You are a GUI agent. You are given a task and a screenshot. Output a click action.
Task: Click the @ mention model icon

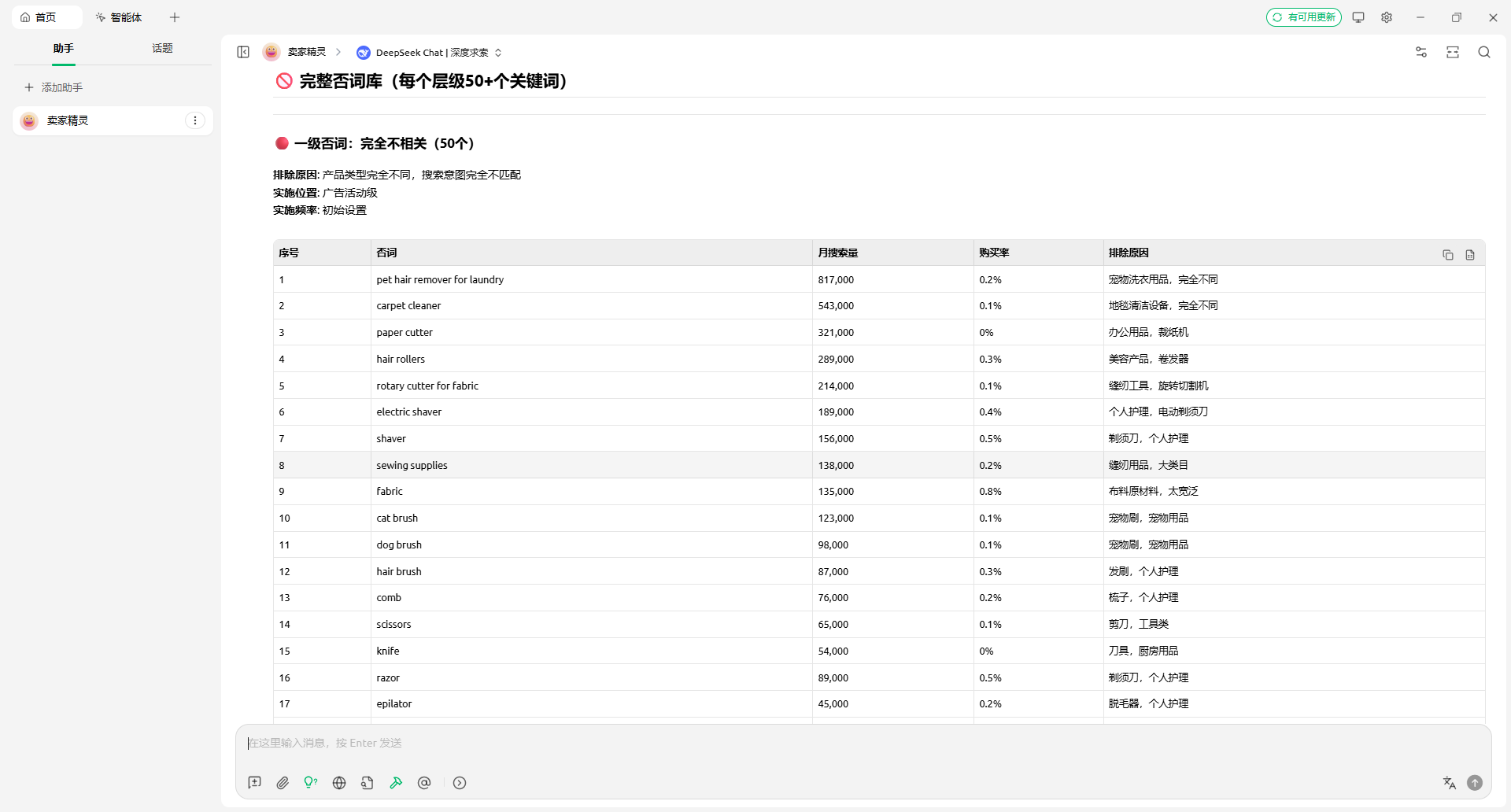[424, 782]
